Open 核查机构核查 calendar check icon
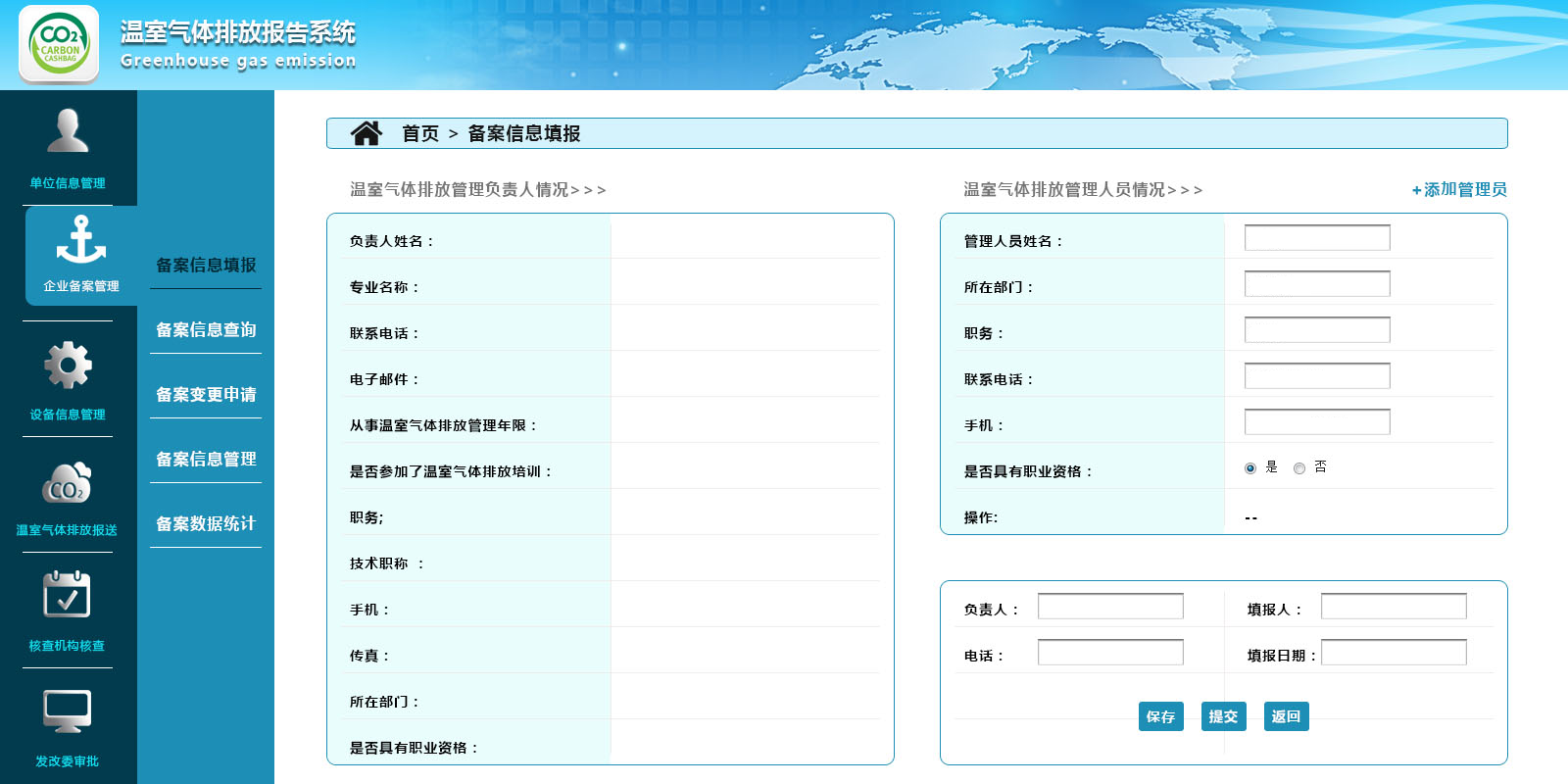1568x784 pixels. tap(67, 594)
